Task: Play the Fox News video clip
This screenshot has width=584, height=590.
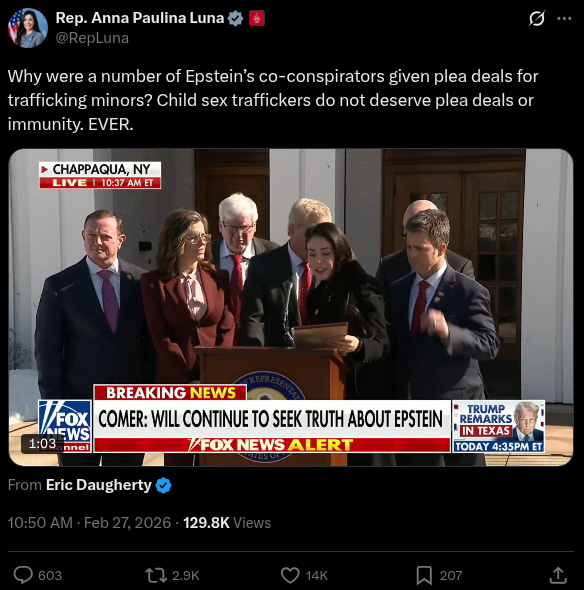Action: (x=291, y=307)
